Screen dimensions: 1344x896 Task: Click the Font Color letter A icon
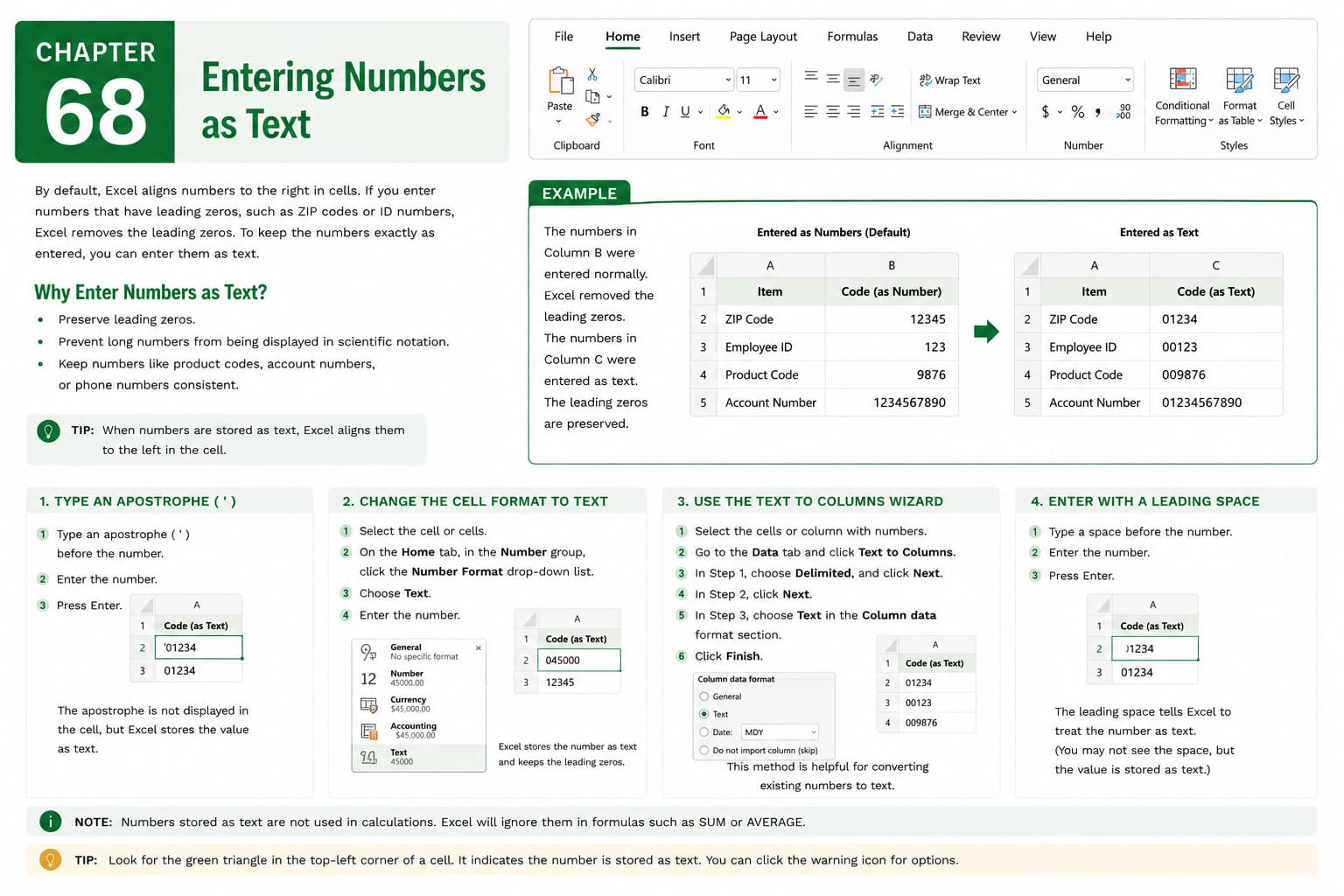click(x=760, y=111)
